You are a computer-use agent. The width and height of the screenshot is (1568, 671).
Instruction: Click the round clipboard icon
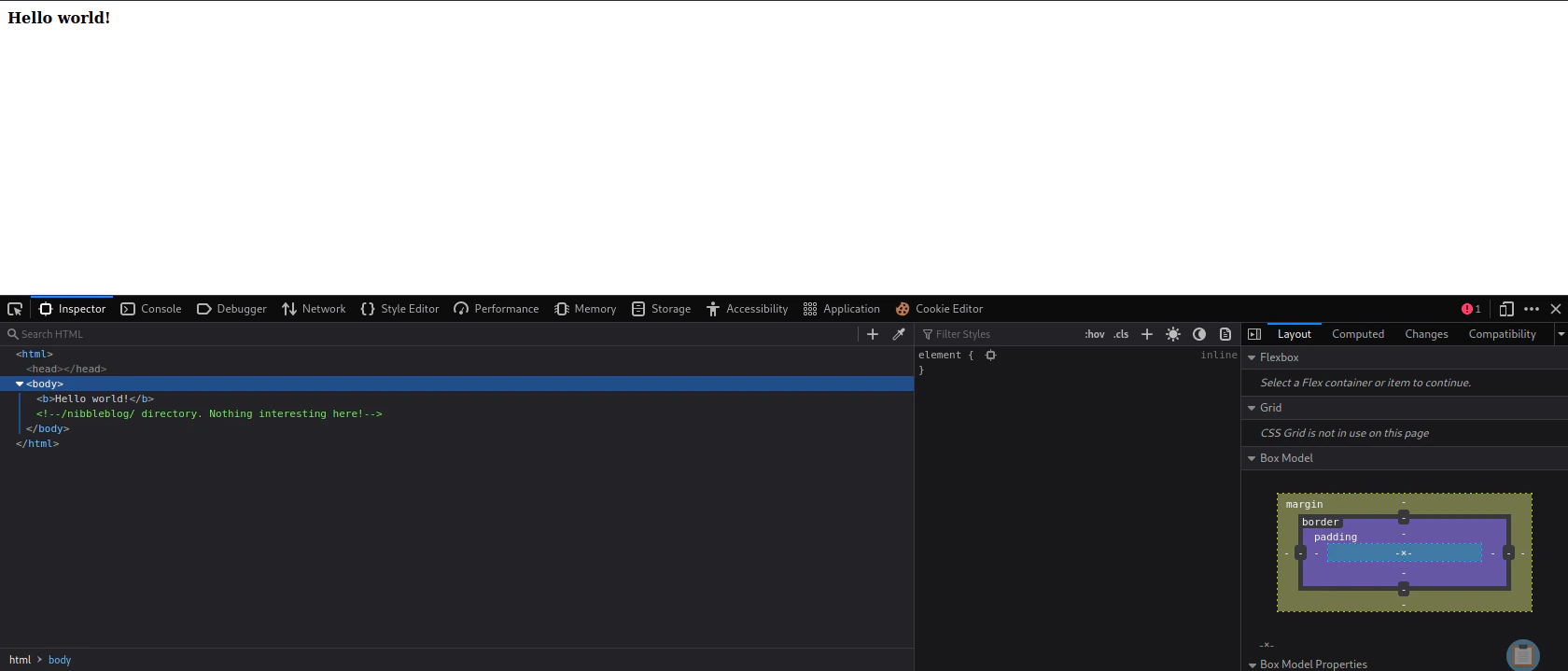1523,655
